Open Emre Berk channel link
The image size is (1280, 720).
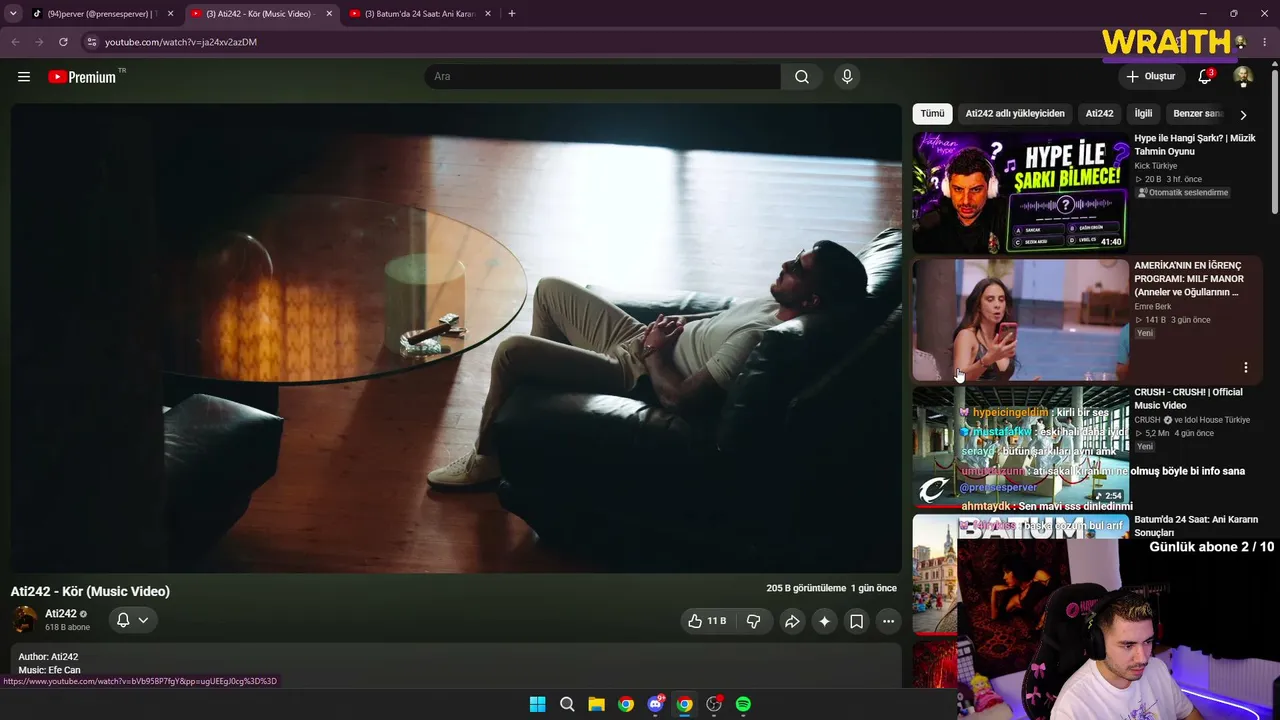tap(1152, 307)
